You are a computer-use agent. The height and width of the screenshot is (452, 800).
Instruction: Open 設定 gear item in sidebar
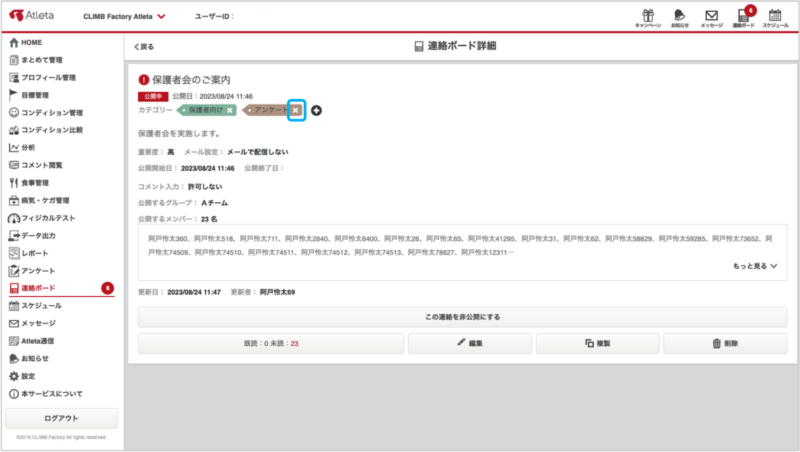click(x=29, y=376)
